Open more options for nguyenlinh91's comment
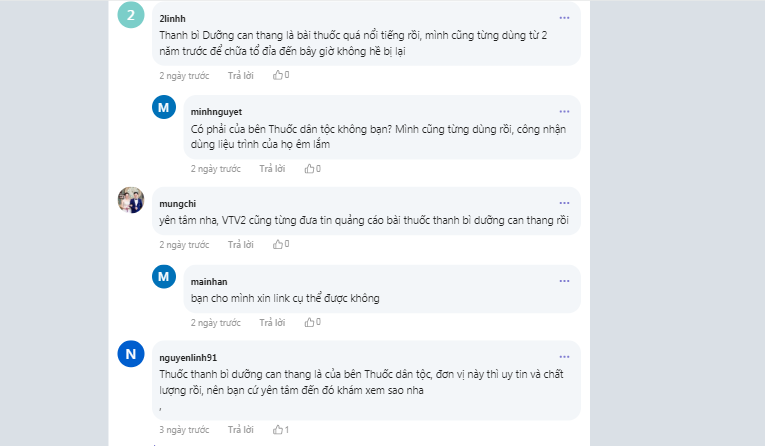Image resolution: width=768 pixels, height=446 pixels. 564,357
